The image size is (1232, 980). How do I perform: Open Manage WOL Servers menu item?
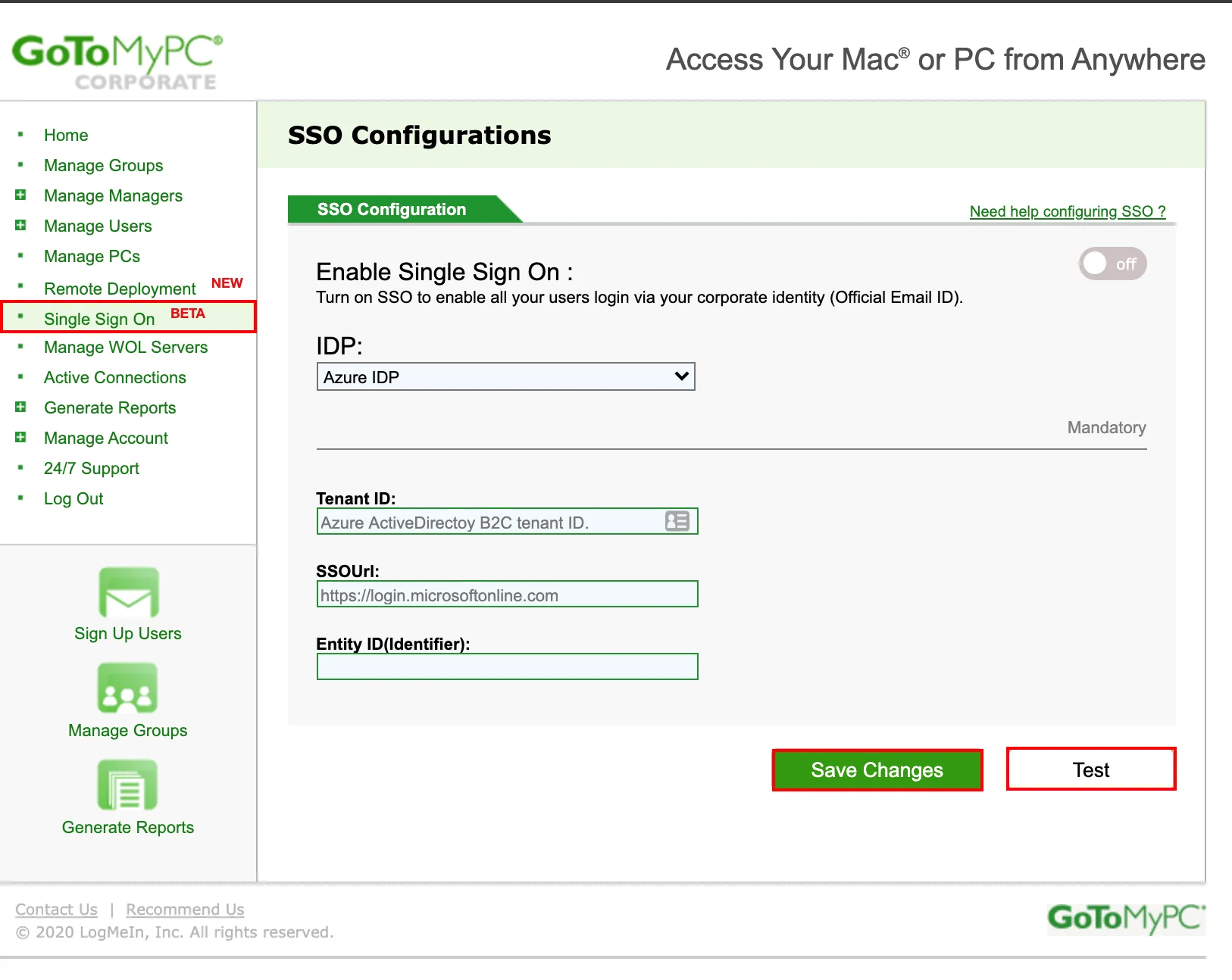coord(126,347)
